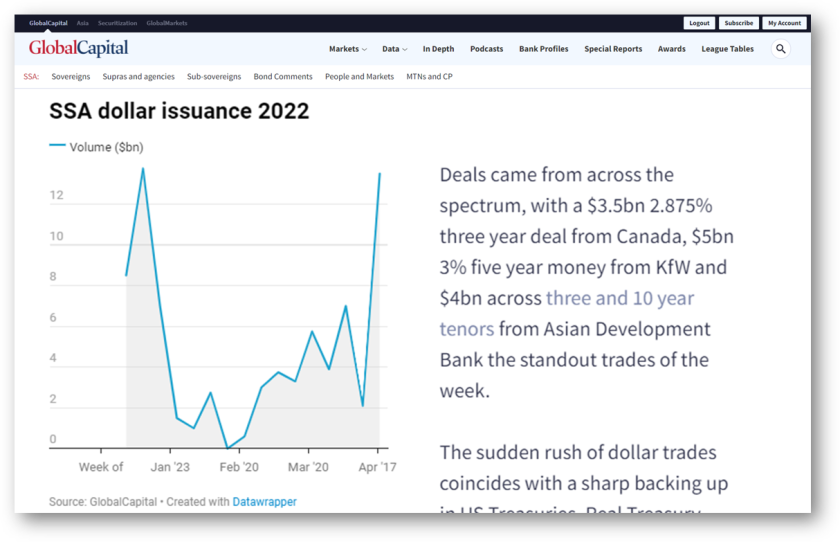Click the GlobalCapital logo

(78, 48)
